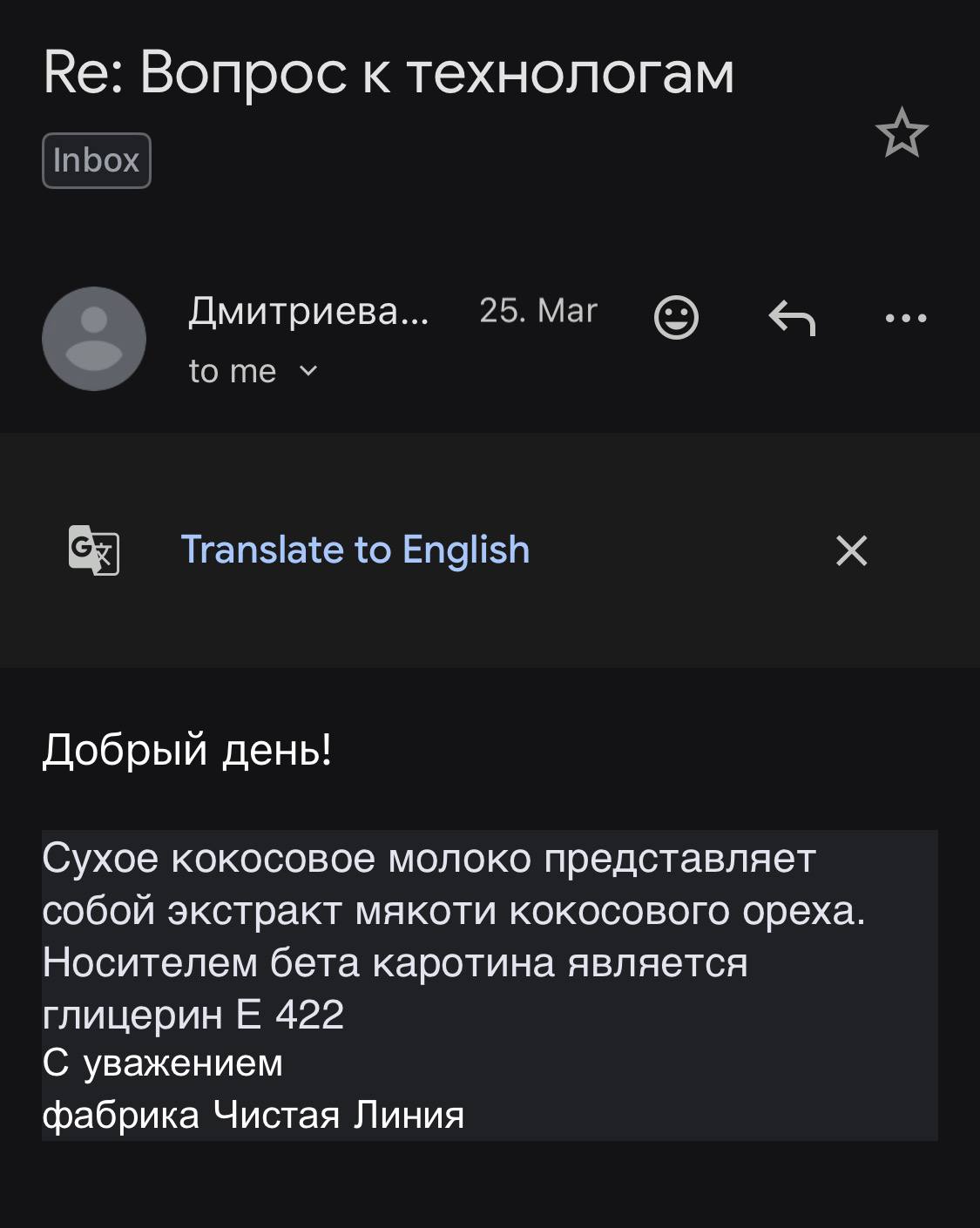Tap the sender name Дмитриева

[308, 311]
